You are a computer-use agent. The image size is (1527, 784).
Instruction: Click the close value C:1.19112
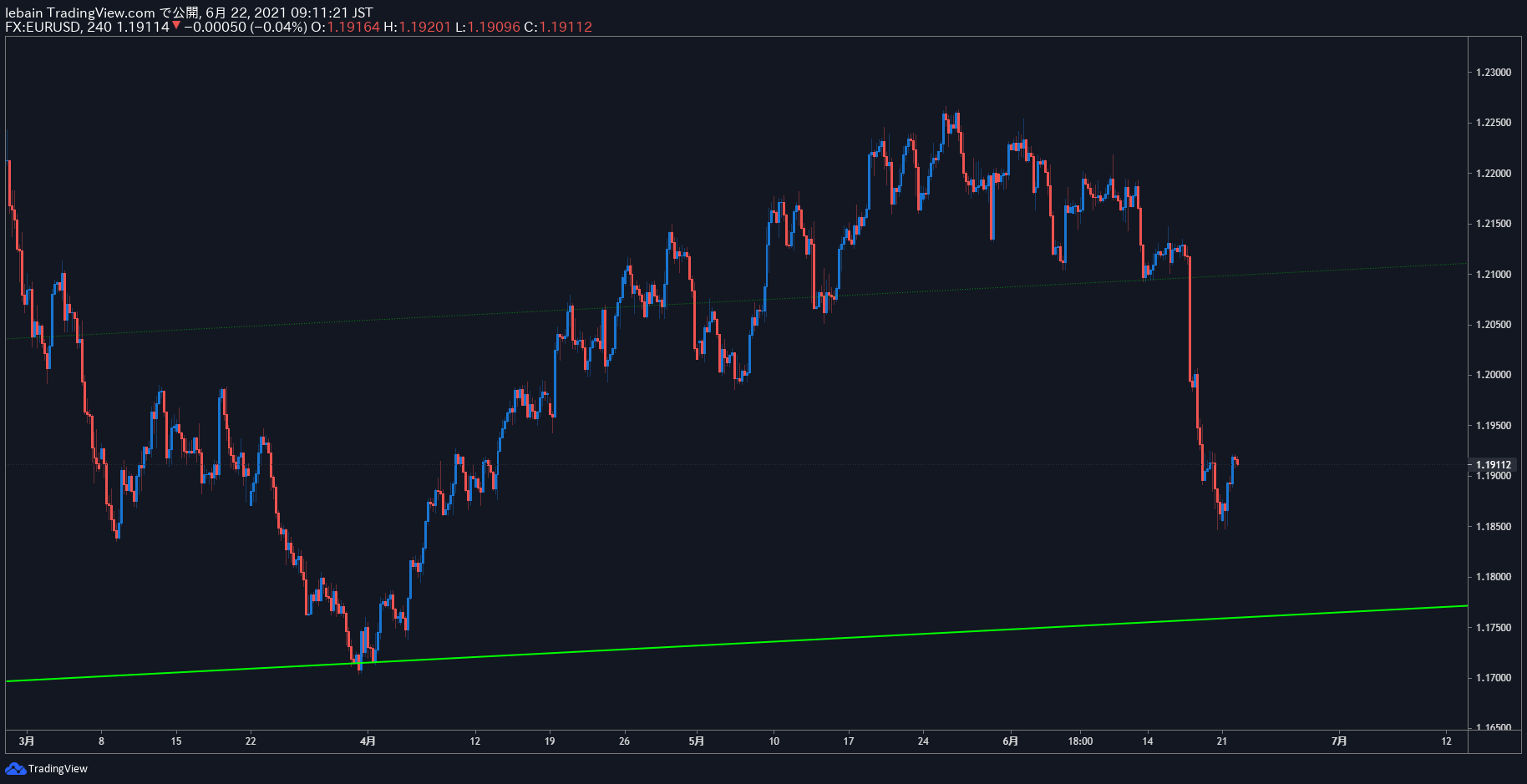[558, 27]
